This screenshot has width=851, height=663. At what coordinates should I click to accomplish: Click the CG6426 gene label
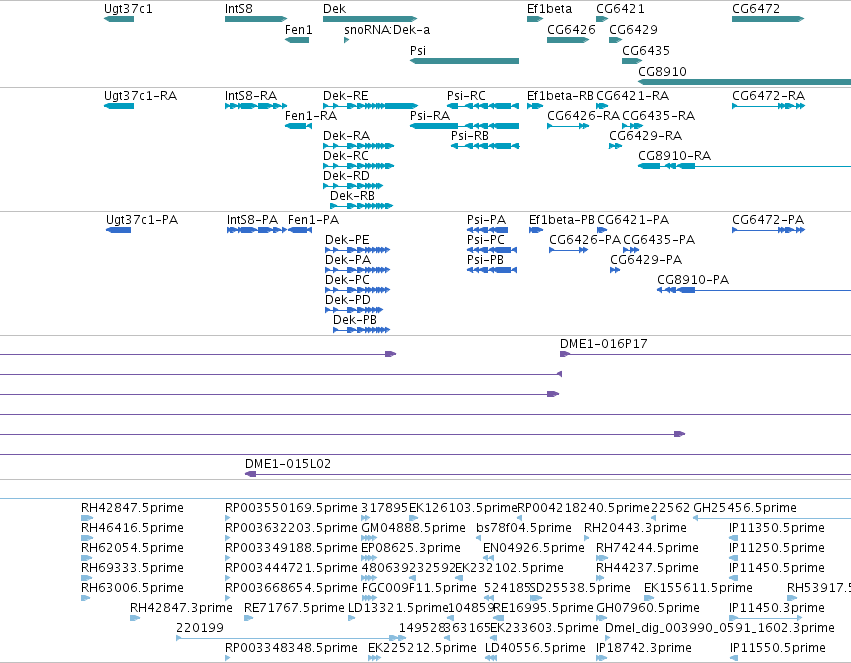pos(571,30)
